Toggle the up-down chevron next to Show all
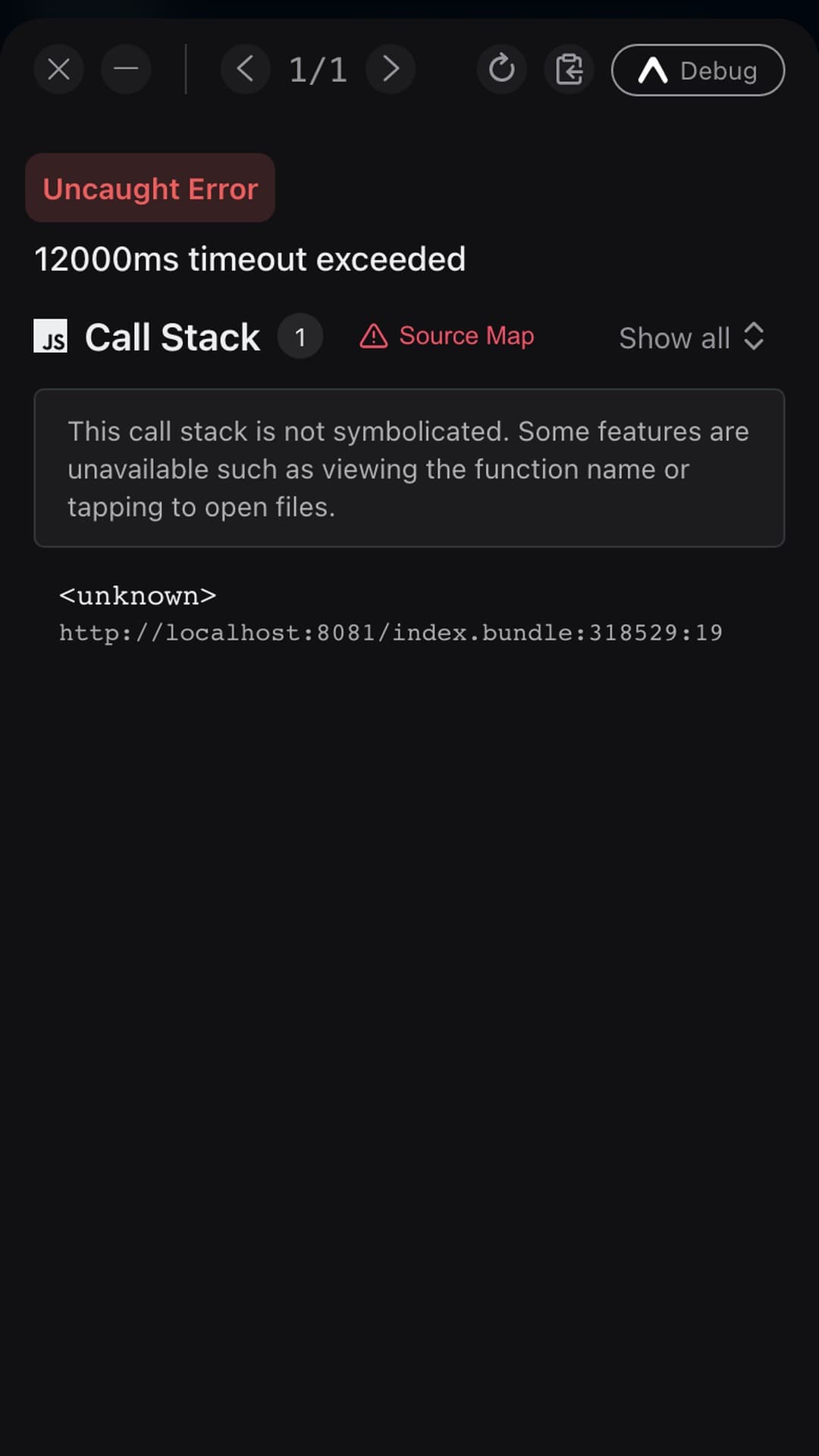The width and height of the screenshot is (819, 1456). click(x=754, y=336)
